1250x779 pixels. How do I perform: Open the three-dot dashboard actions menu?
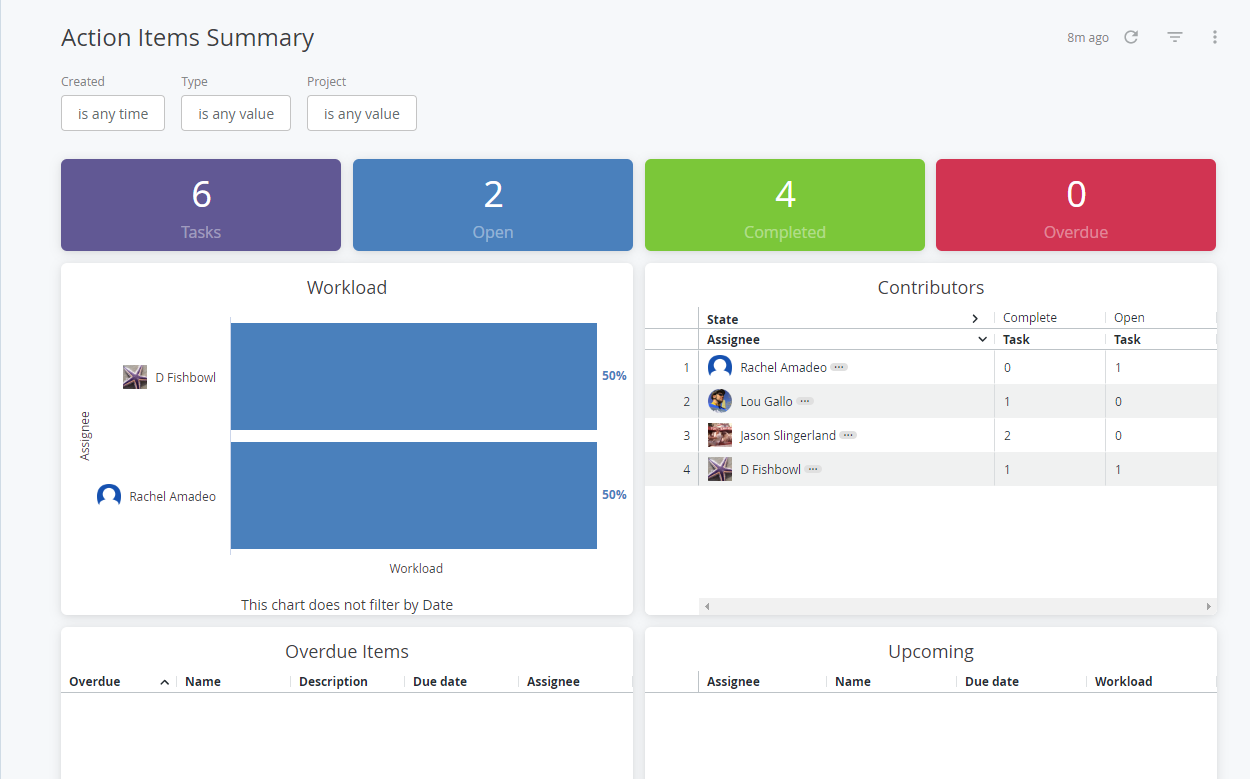pyautogui.click(x=1215, y=37)
